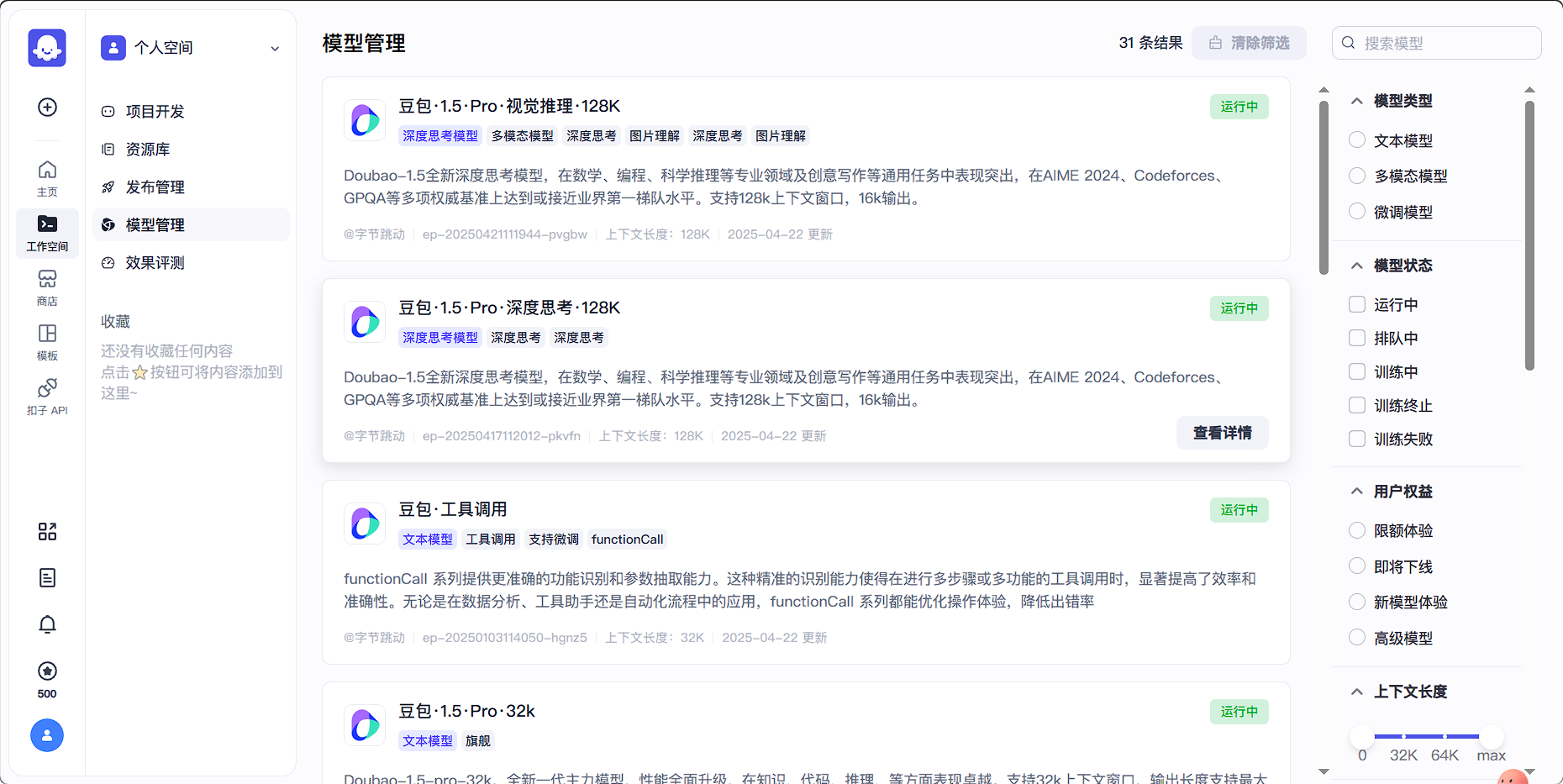Collapse the 用户权益 filter section
This screenshot has height=784, width=1563.
coord(1356,491)
